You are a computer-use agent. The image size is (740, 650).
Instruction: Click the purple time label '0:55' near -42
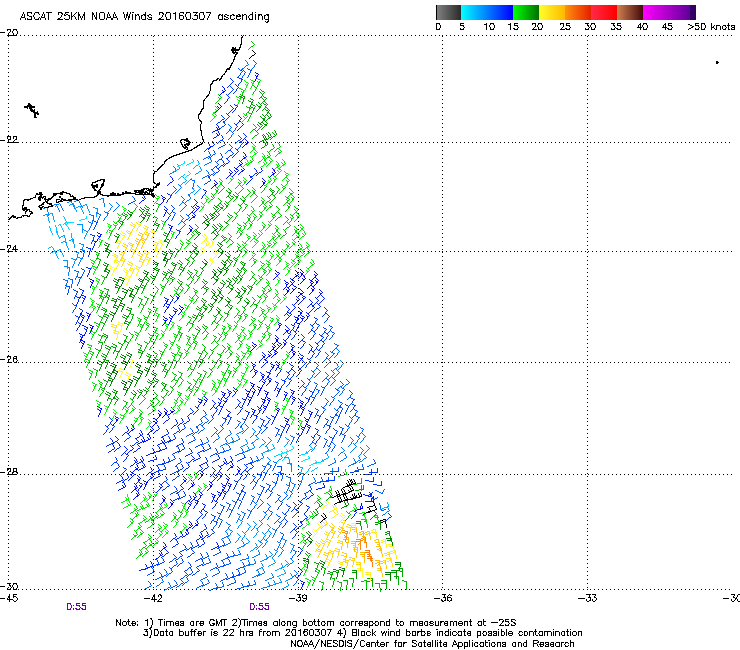tap(76, 607)
